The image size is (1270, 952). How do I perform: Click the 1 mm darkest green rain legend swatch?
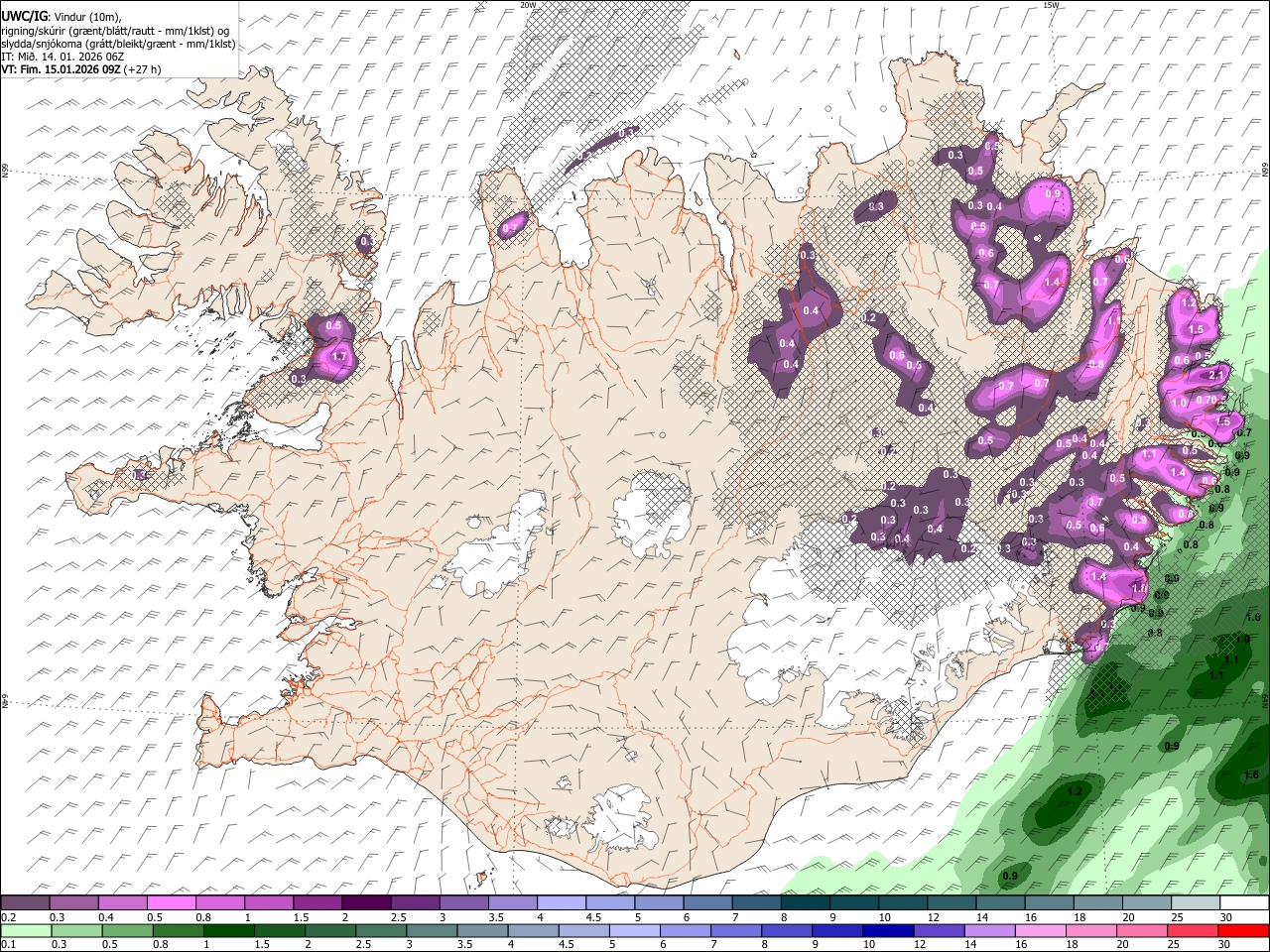tap(229, 931)
